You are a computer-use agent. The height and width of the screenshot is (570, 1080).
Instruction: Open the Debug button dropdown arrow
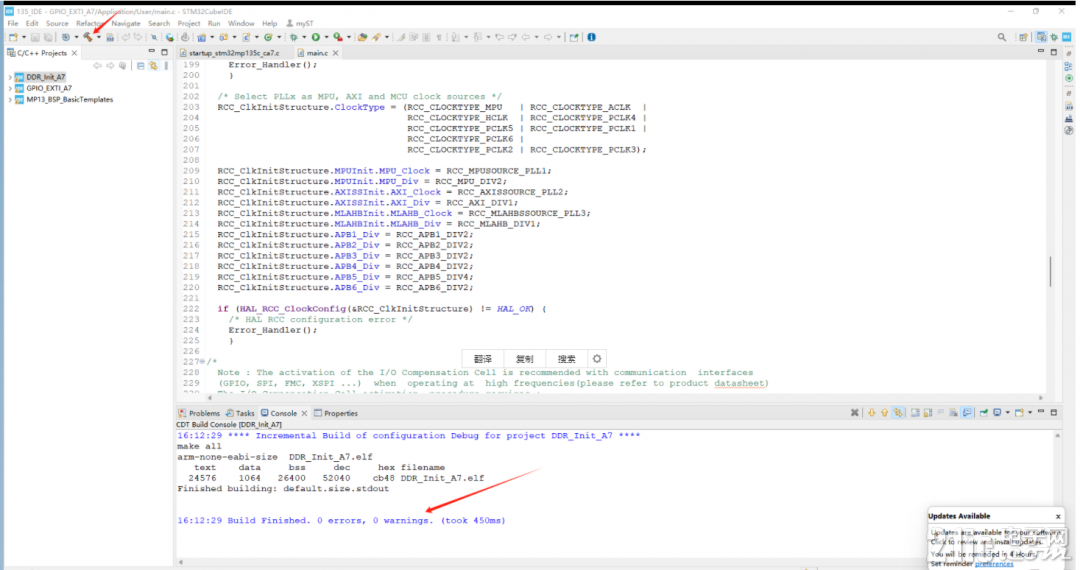(x=304, y=37)
